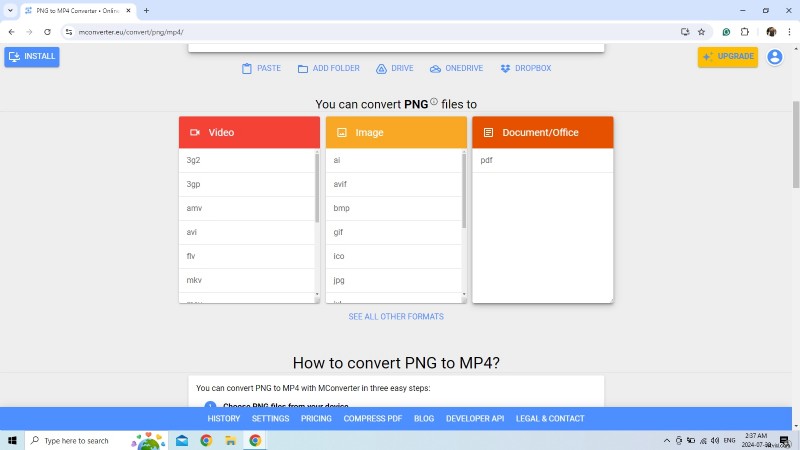
Task: Select pdf document format
Action: coord(543,160)
